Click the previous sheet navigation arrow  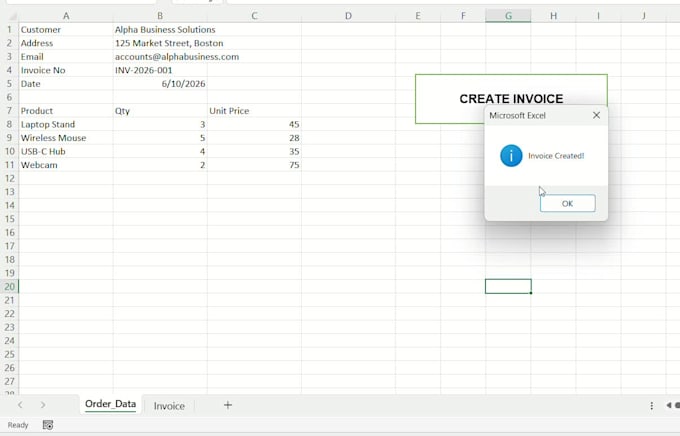point(20,405)
